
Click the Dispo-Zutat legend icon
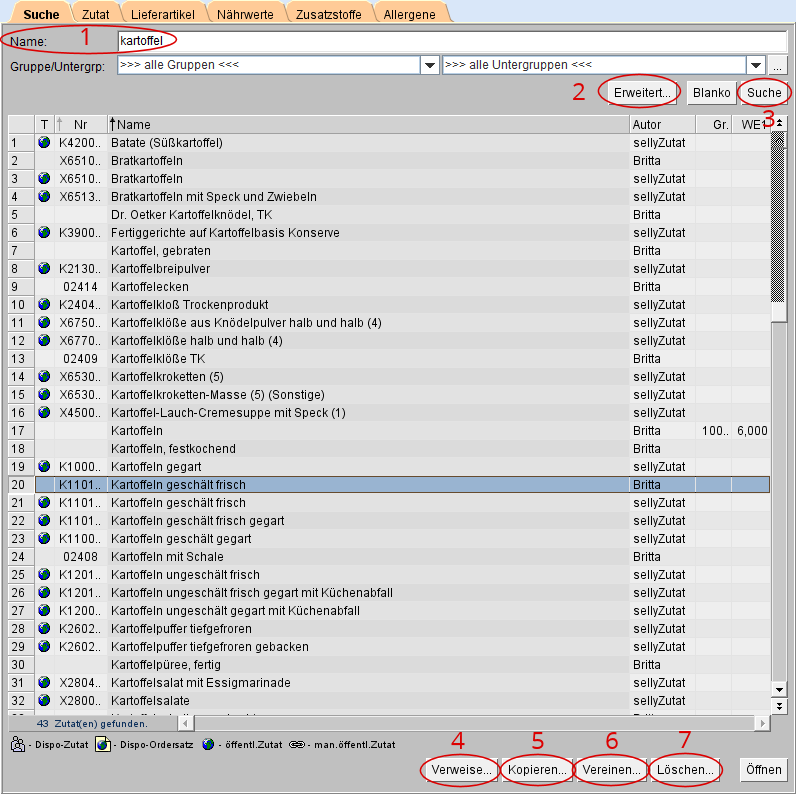18,745
